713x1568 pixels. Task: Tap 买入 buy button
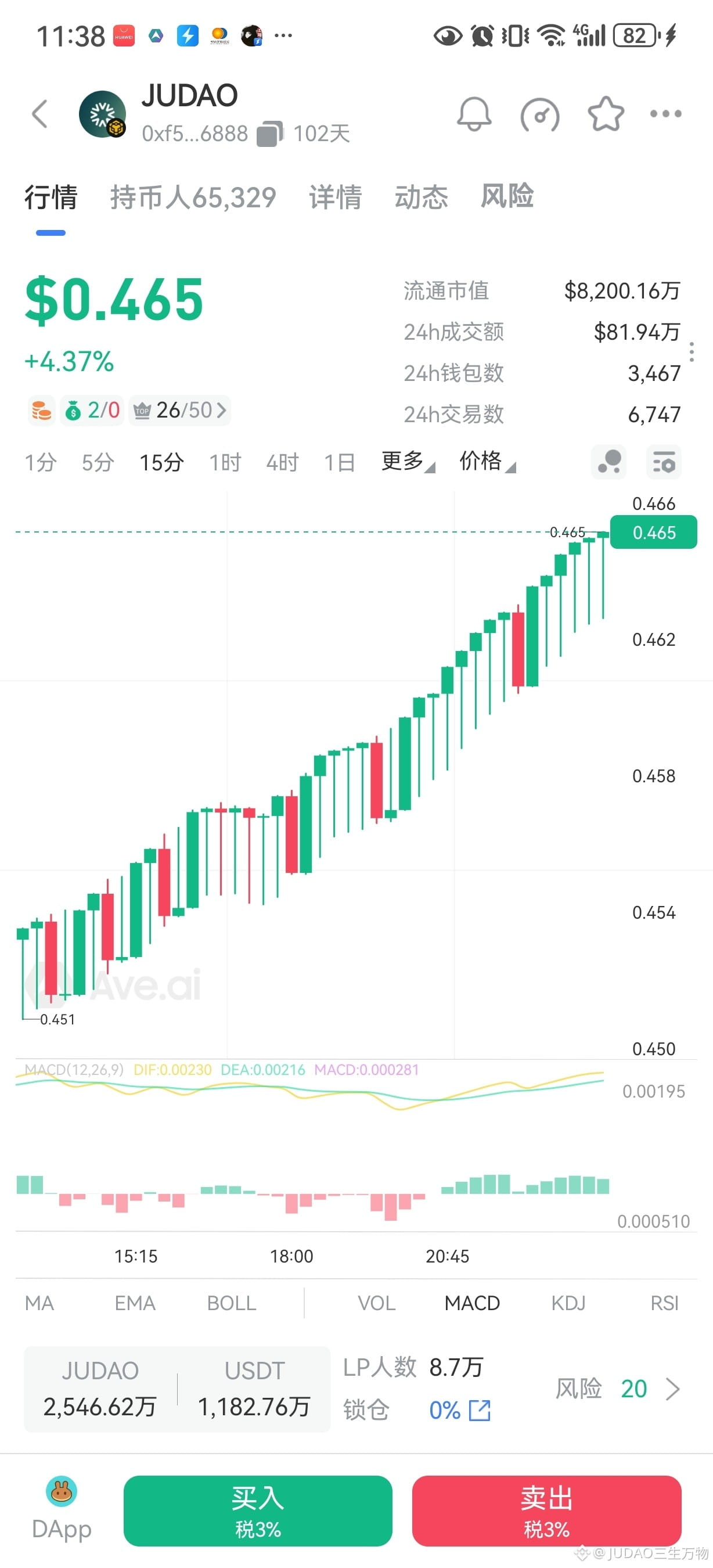[x=258, y=1511]
